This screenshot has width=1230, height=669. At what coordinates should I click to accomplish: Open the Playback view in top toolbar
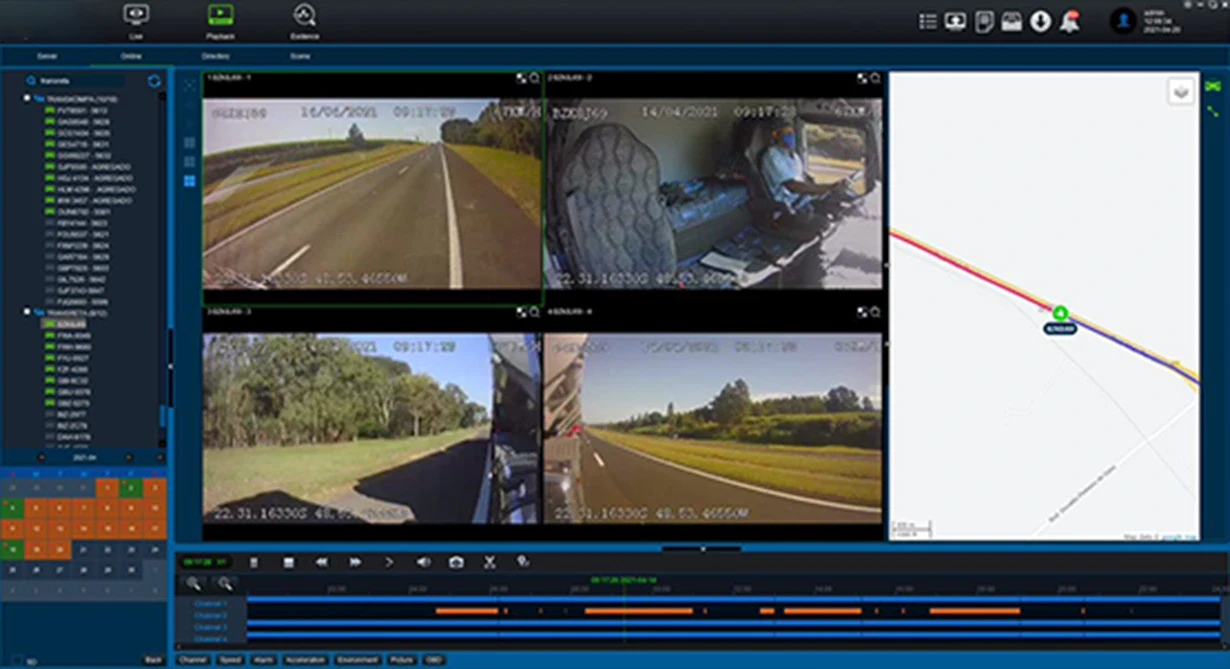click(220, 16)
